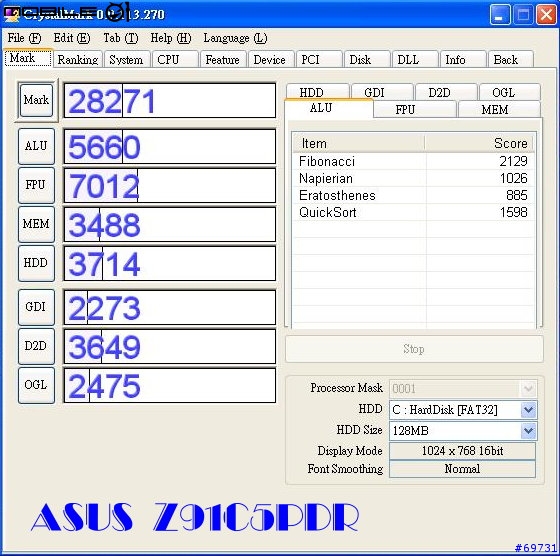Run the GDI benchmark button
The height and width of the screenshot is (556, 560).
[36, 307]
